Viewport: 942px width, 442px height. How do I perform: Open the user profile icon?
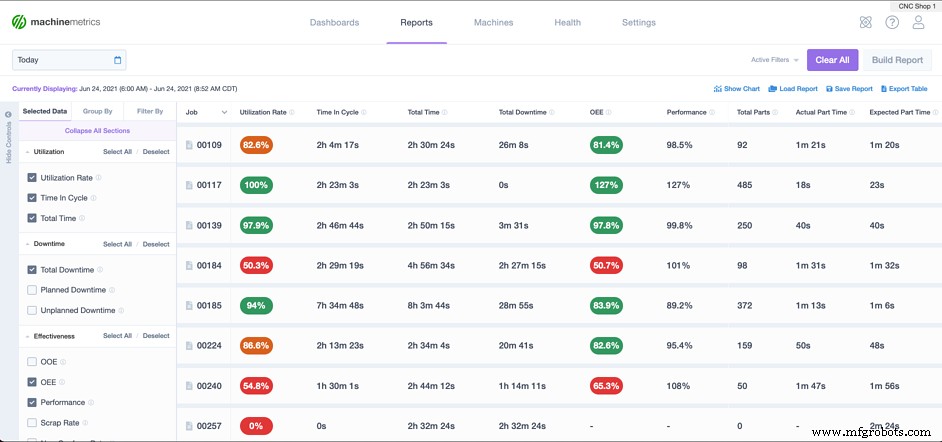pyautogui.click(x=918, y=23)
